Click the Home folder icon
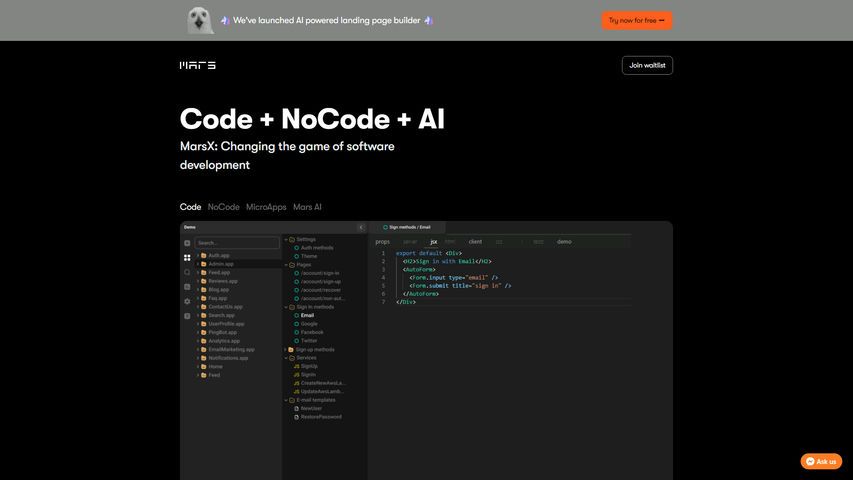This screenshot has width=853, height=480. point(203,366)
